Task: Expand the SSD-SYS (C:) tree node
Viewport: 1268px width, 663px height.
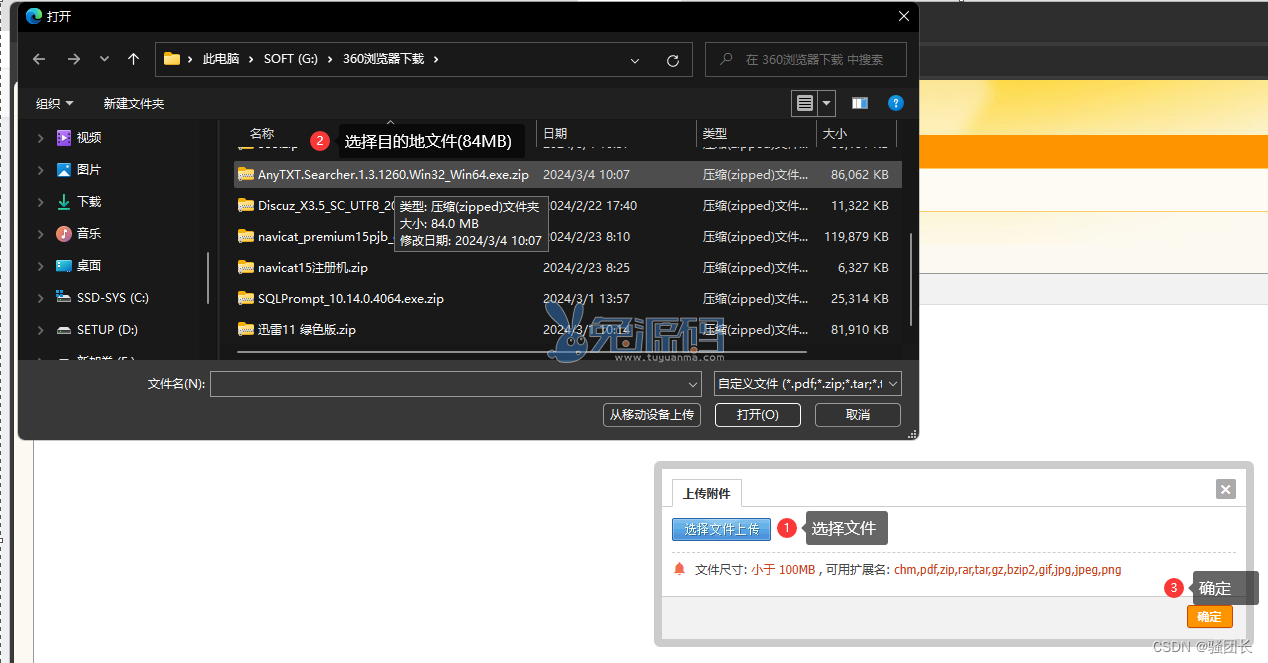Action: pos(41,297)
